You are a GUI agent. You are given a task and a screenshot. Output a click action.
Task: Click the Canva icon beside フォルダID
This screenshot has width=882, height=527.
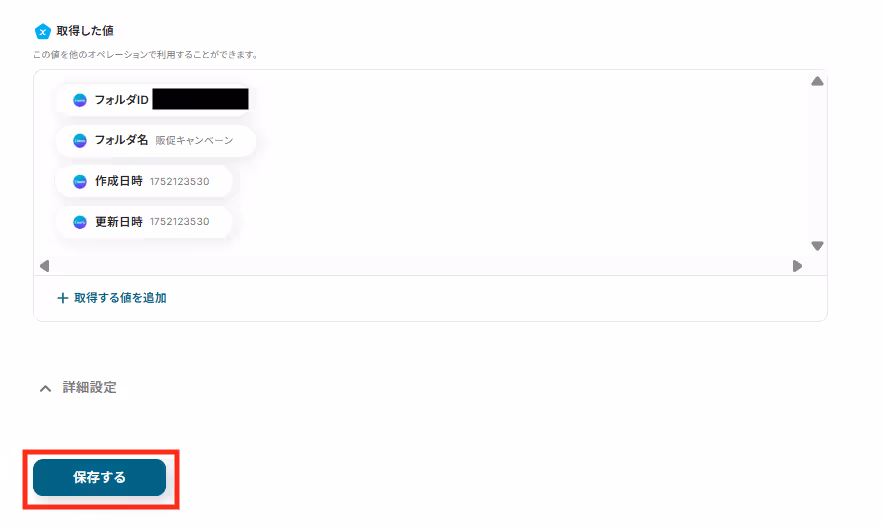80,100
